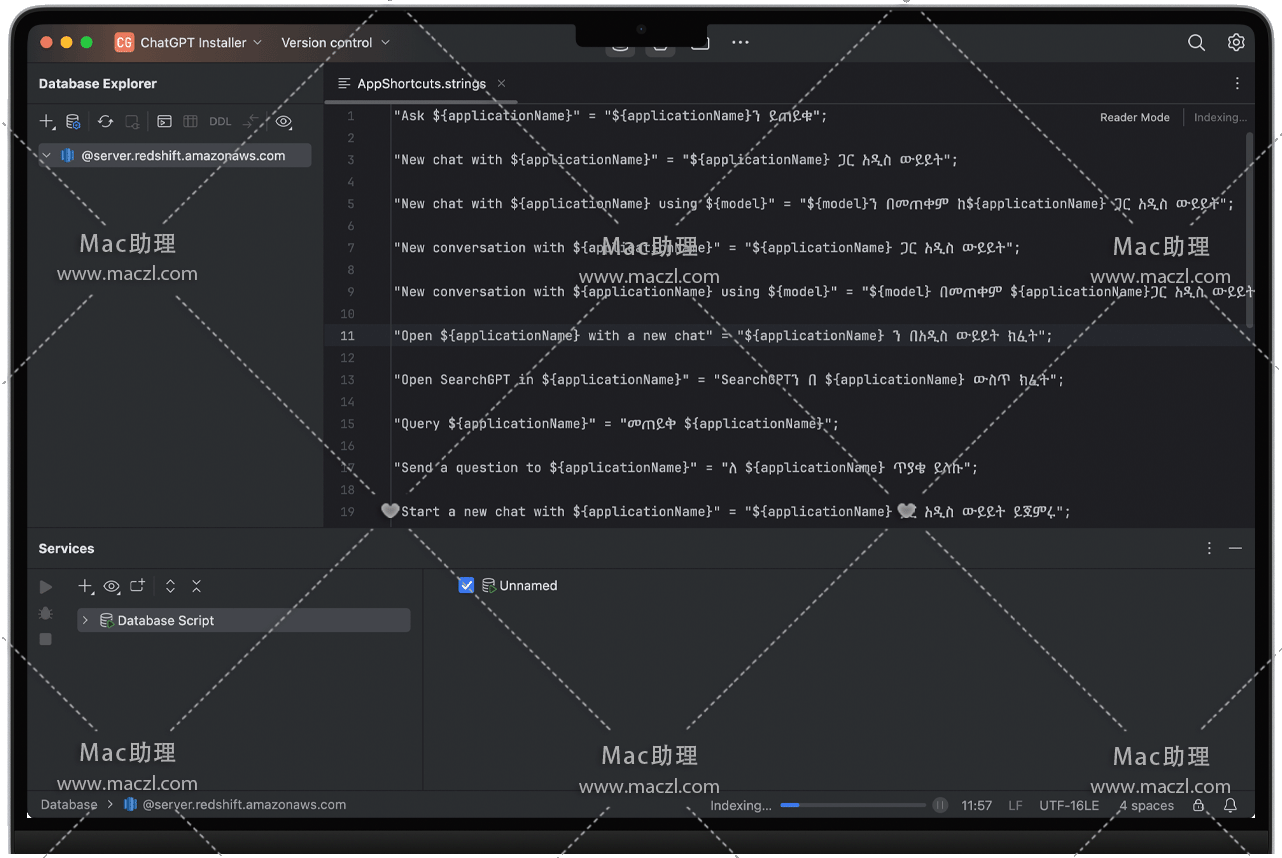Screen dimensions: 1282x858
Task: Toggle file read-only lock icon
Action: click(1198, 805)
